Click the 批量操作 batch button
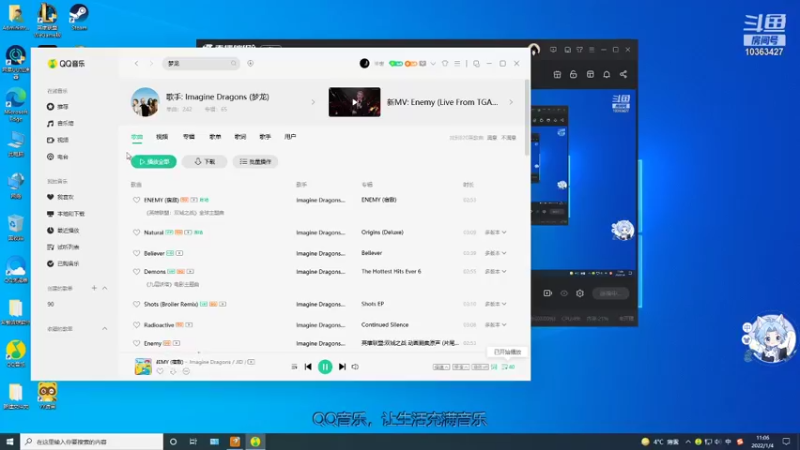The height and width of the screenshot is (450, 800). coord(256,162)
